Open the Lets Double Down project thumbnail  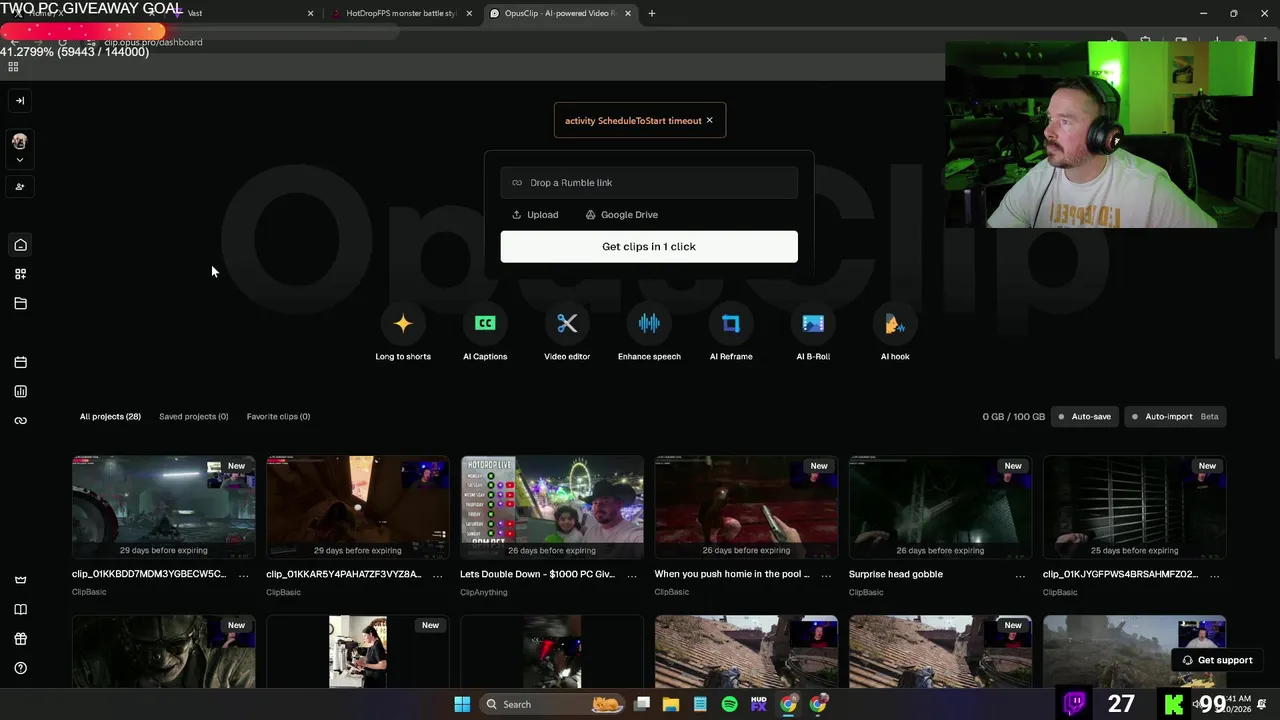(552, 507)
